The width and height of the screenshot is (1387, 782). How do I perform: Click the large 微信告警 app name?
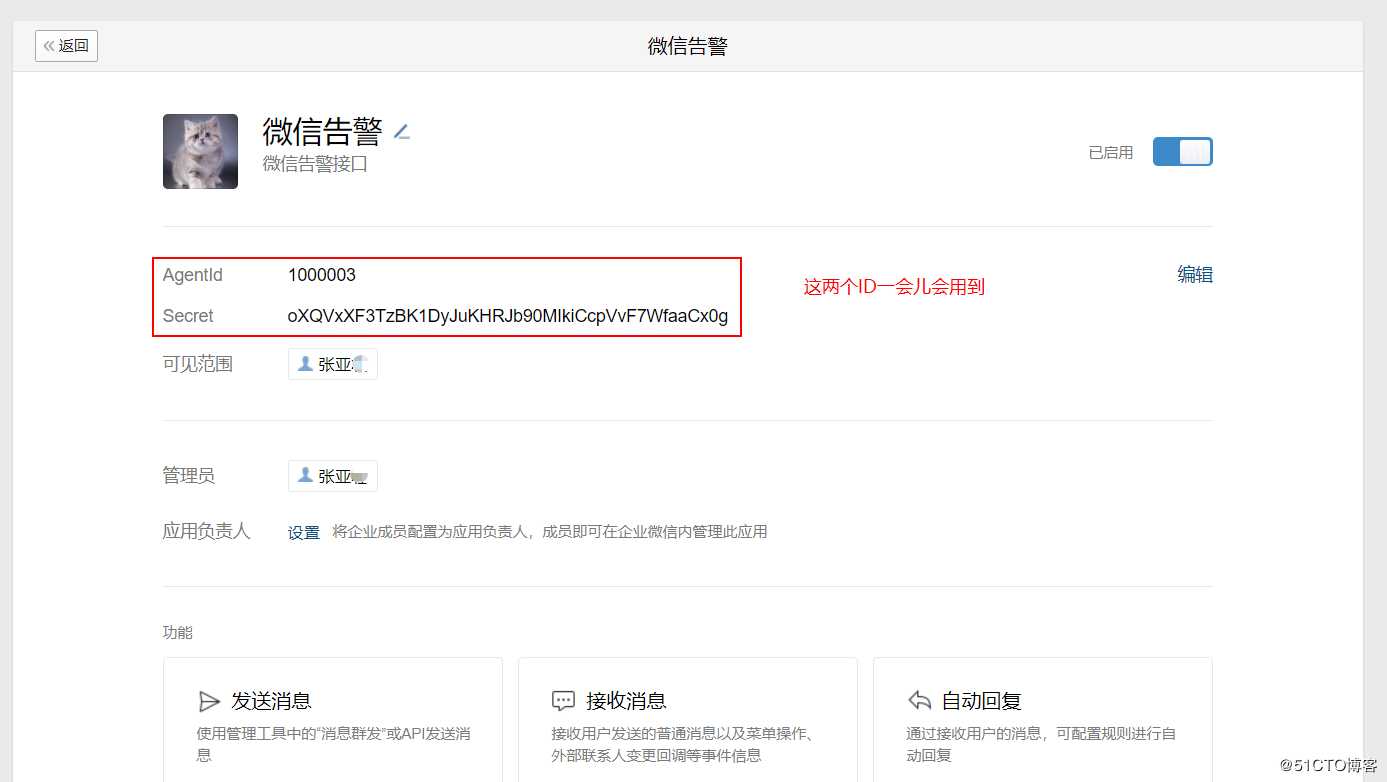tap(323, 131)
